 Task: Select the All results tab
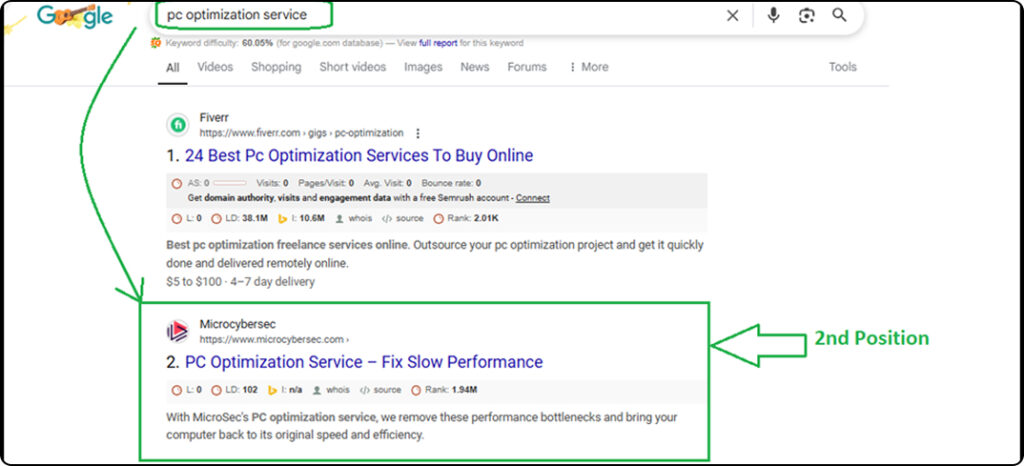[x=172, y=67]
